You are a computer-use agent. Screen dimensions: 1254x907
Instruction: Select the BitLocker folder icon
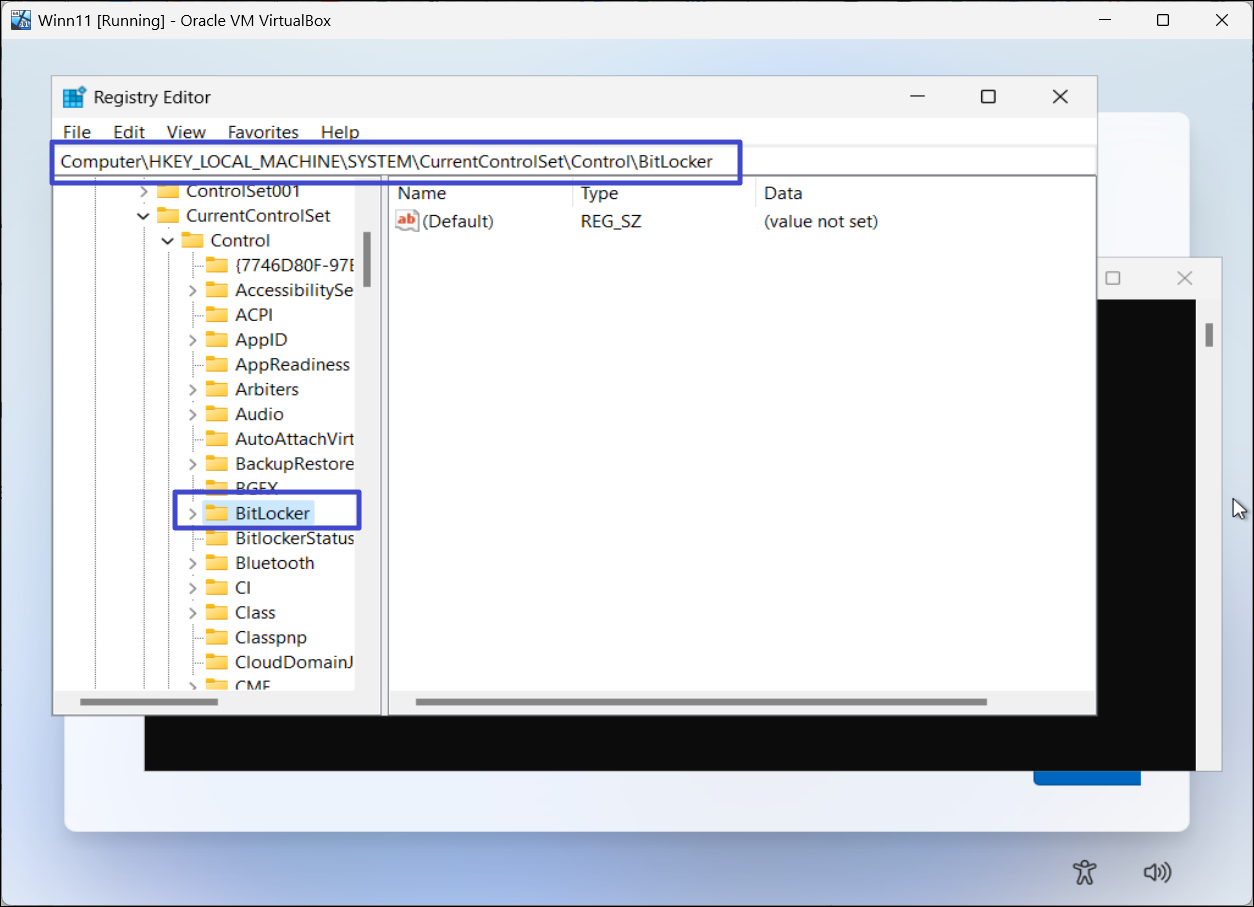click(217, 513)
